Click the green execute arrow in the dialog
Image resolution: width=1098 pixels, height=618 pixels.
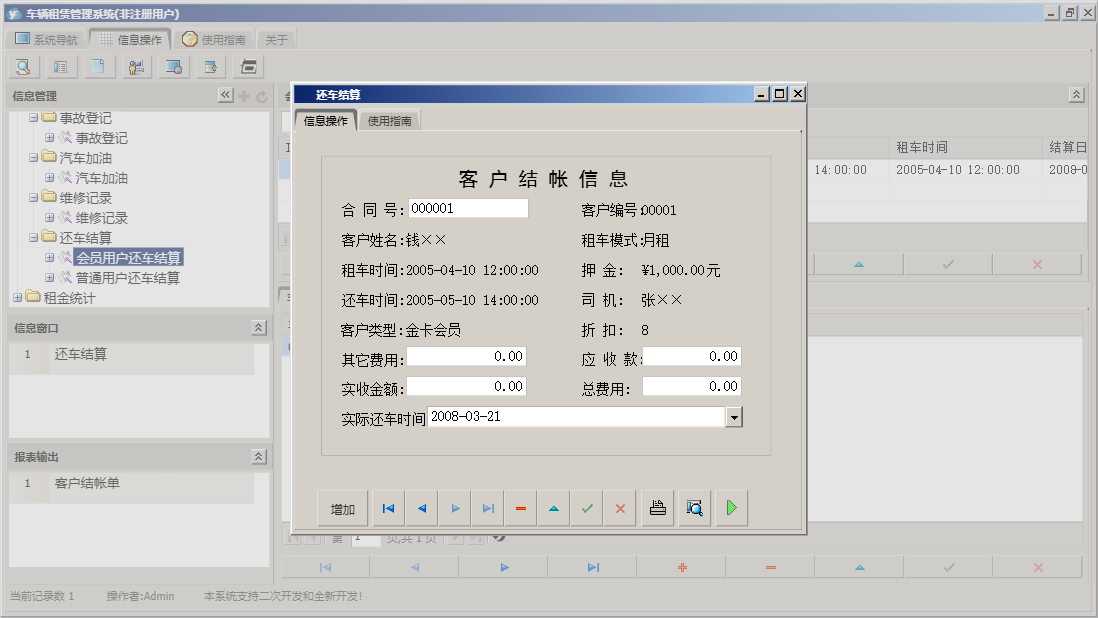coord(731,508)
